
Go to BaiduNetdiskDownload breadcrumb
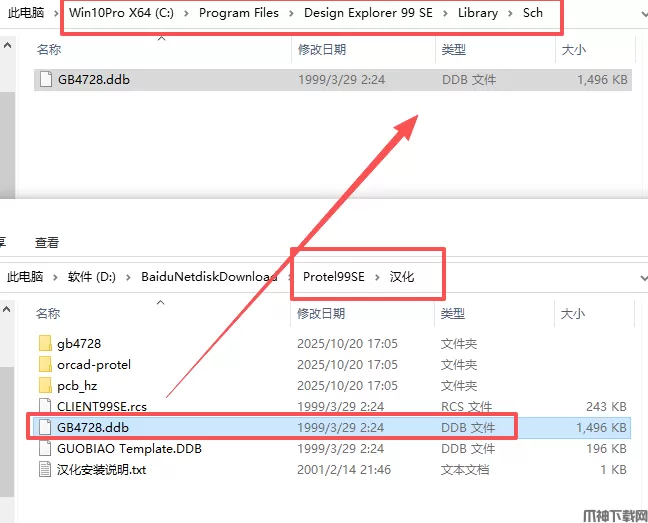point(210,276)
